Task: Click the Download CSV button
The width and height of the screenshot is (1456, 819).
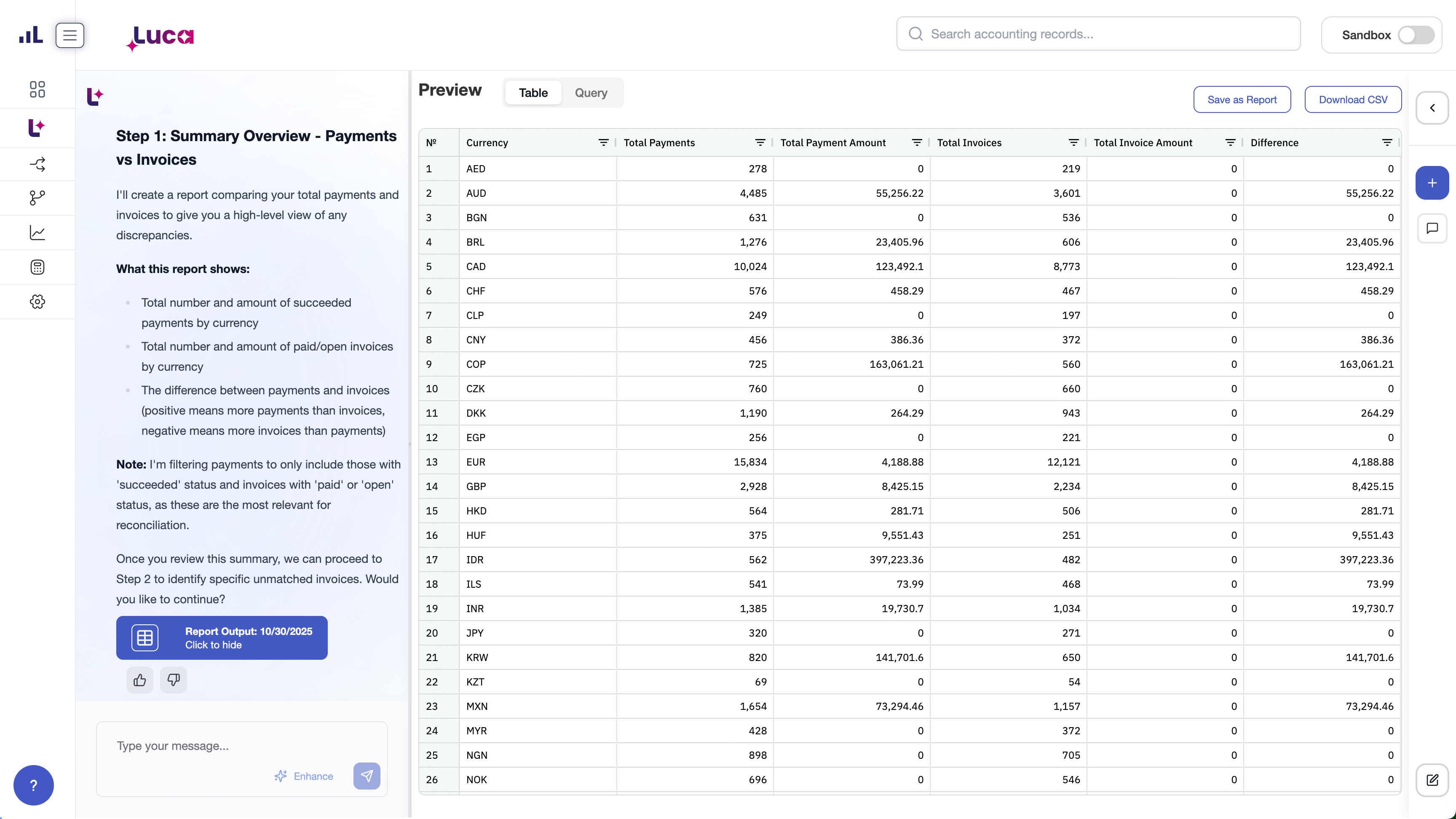Action: pos(1352,99)
